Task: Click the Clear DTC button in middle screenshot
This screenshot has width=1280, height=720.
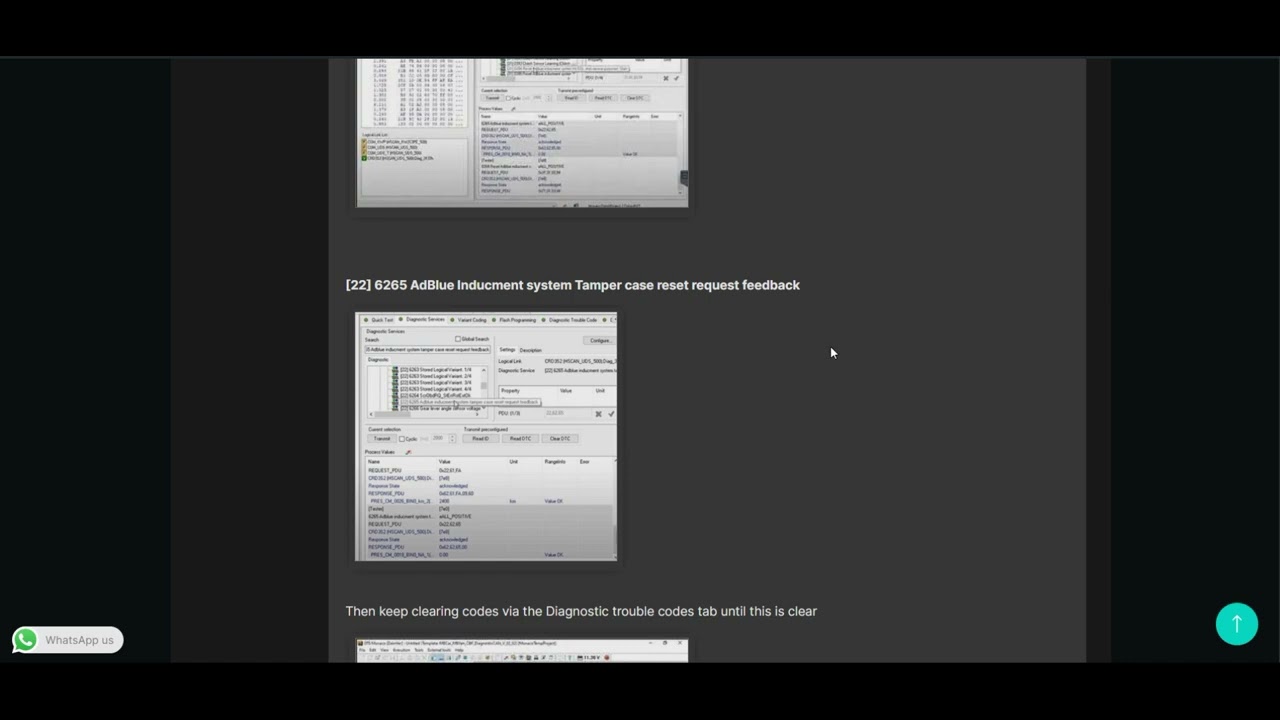Action: (x=560, y=439)
